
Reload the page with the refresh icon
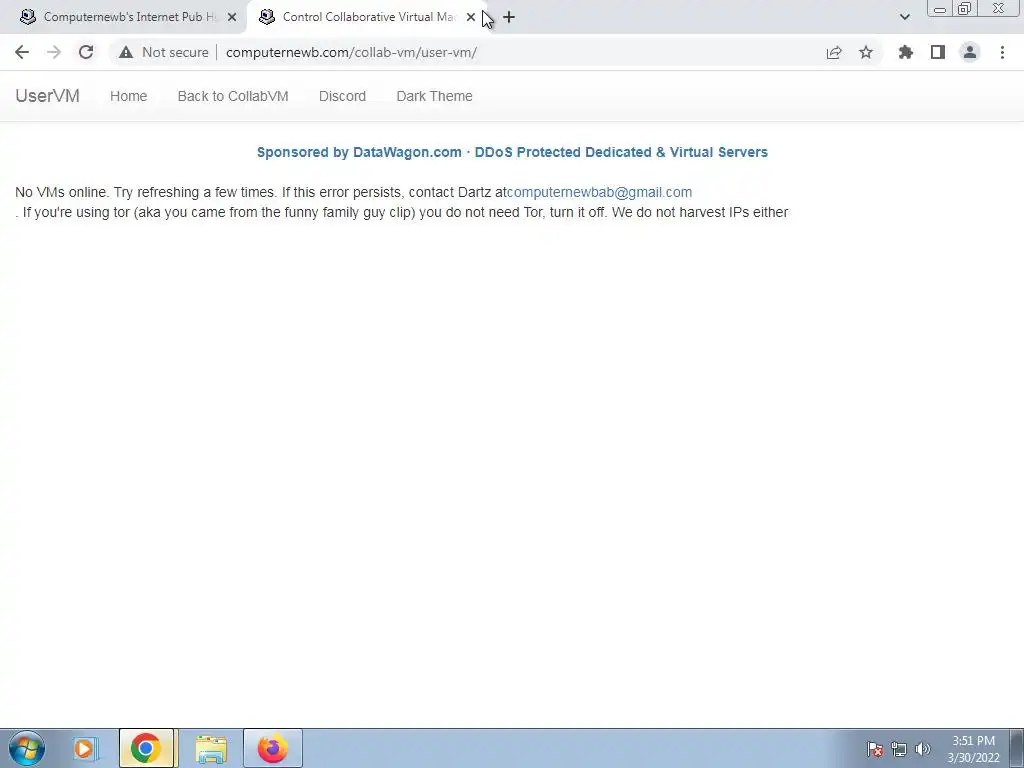(86, 52)
